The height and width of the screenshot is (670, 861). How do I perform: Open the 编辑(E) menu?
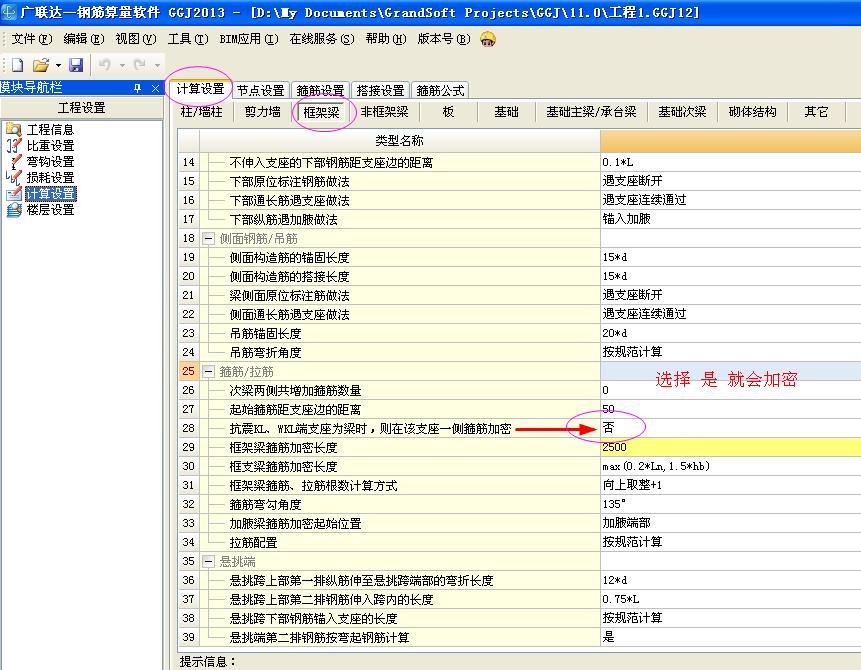[83, 39]
